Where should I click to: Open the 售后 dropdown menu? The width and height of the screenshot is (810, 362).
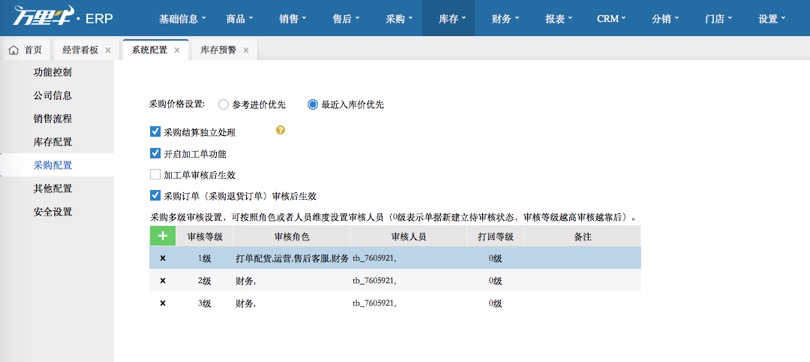[346, 19]
